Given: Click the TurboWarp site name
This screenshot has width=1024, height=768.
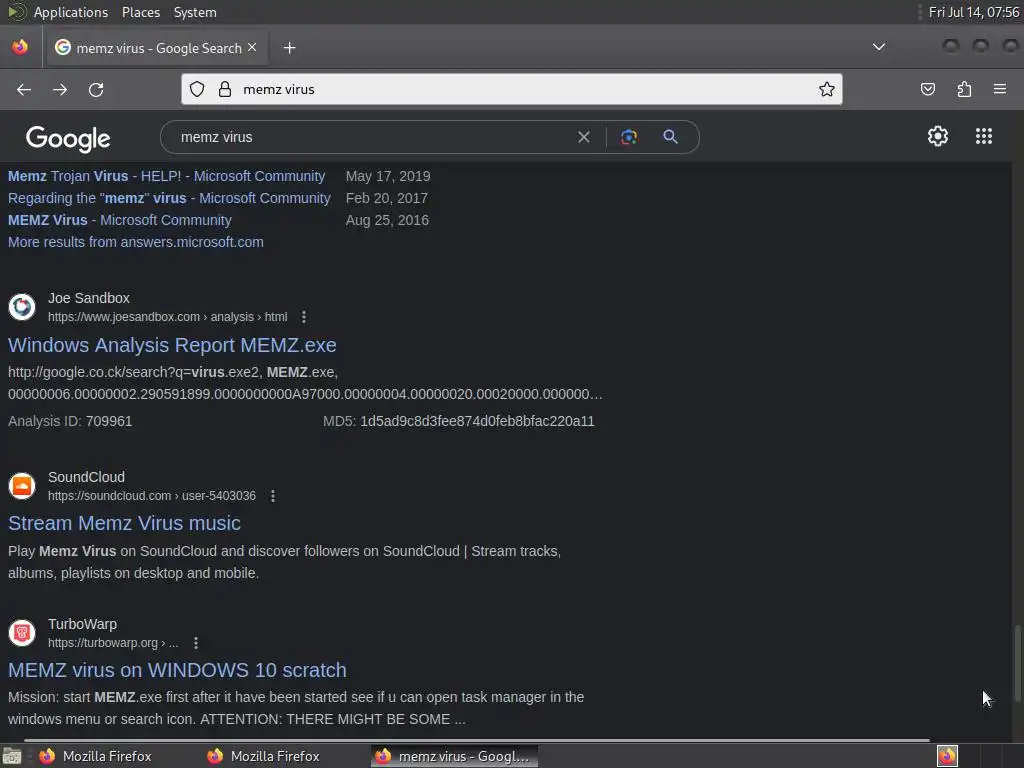Looking at the screenshot, I should [x=82, y=624].
